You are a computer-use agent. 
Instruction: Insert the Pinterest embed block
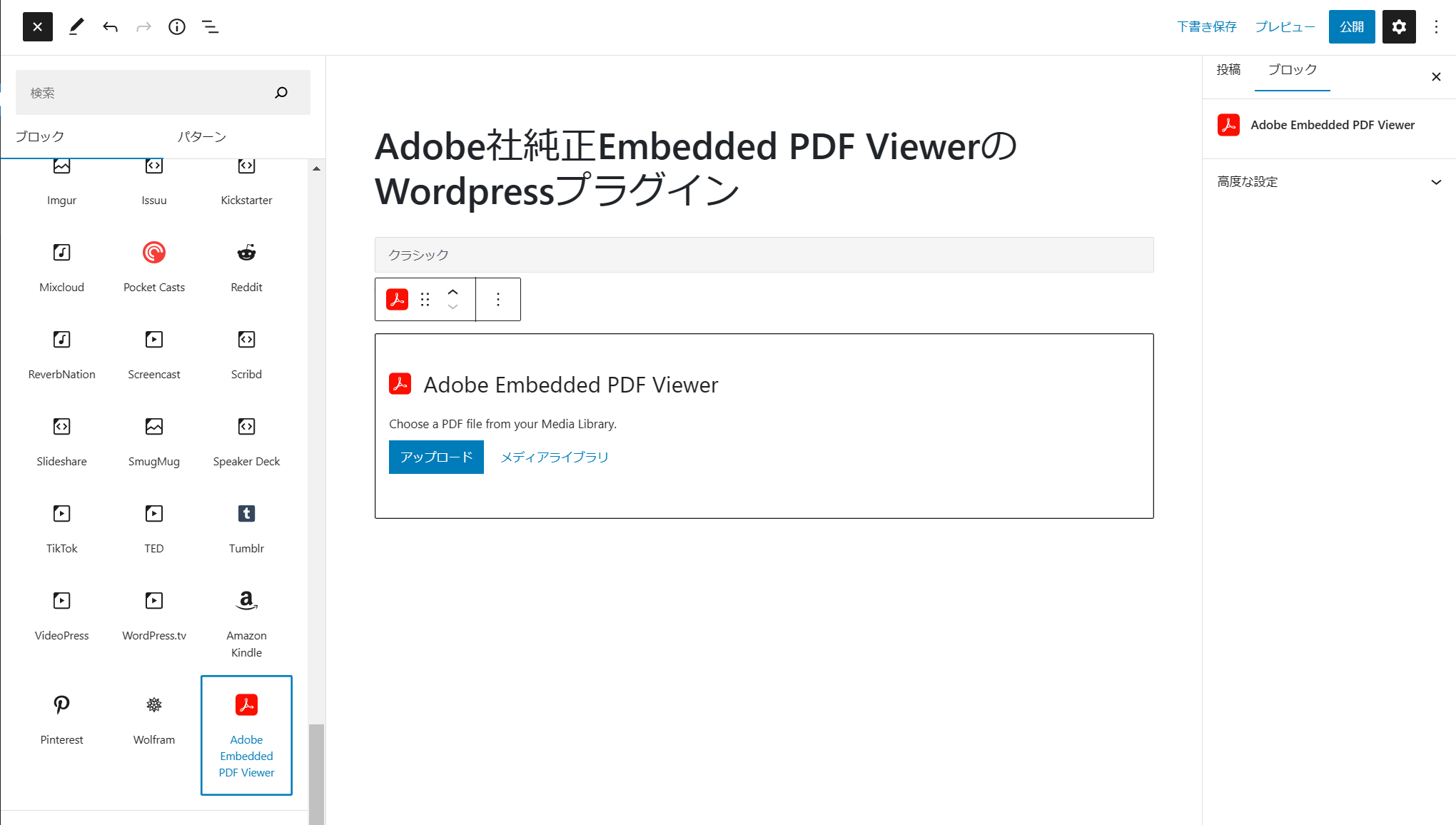click(61, 719)
